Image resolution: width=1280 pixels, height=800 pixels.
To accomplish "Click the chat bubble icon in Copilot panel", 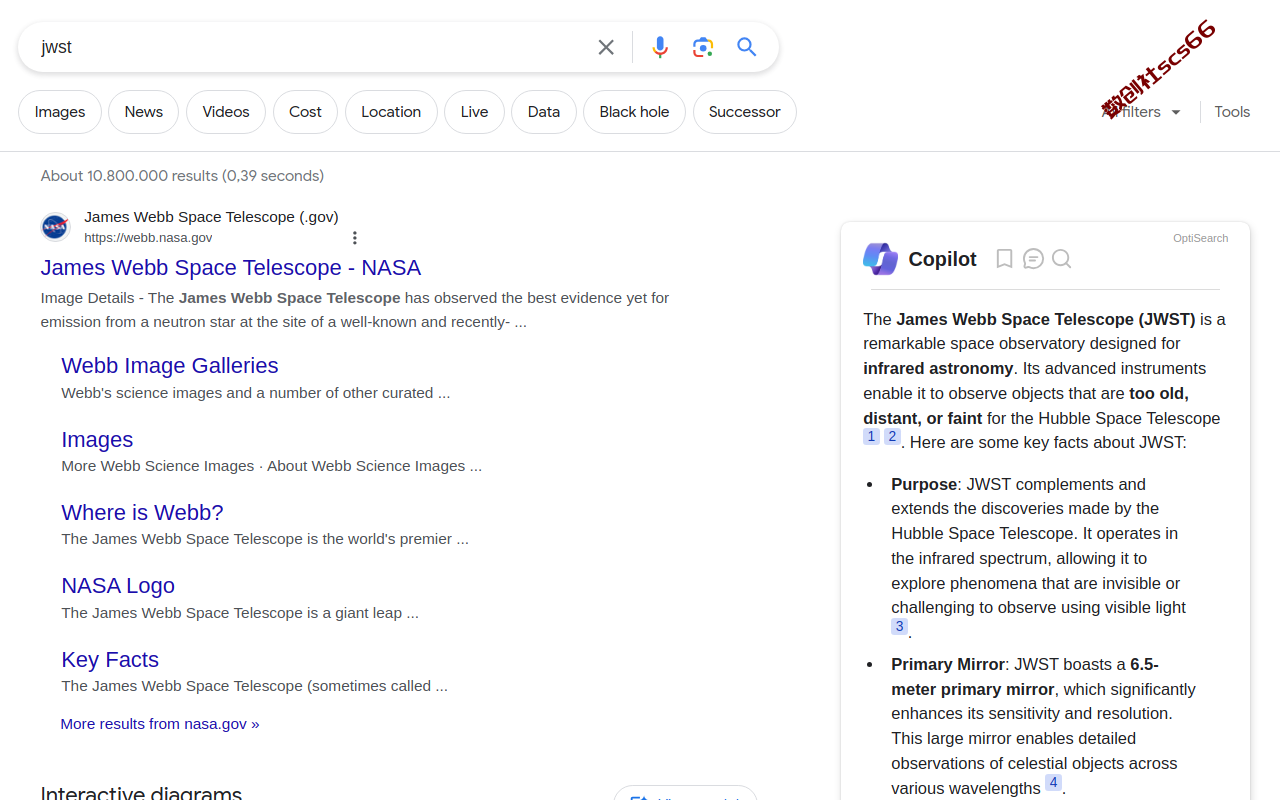I will [x=1033, y=259].
